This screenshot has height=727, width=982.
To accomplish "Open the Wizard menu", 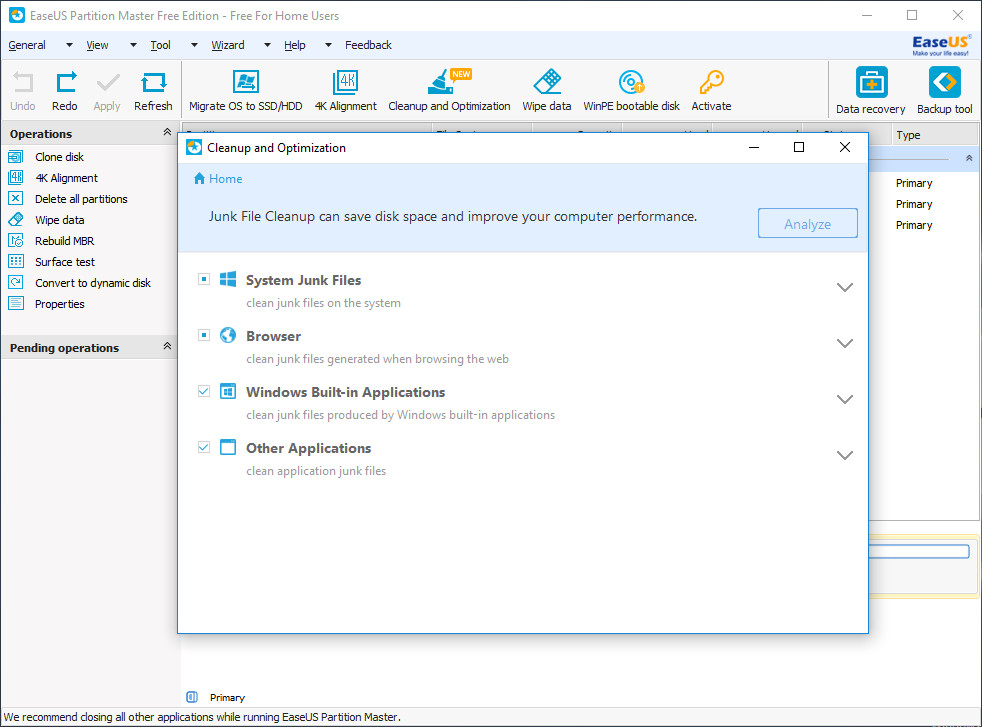I will 228,45.
